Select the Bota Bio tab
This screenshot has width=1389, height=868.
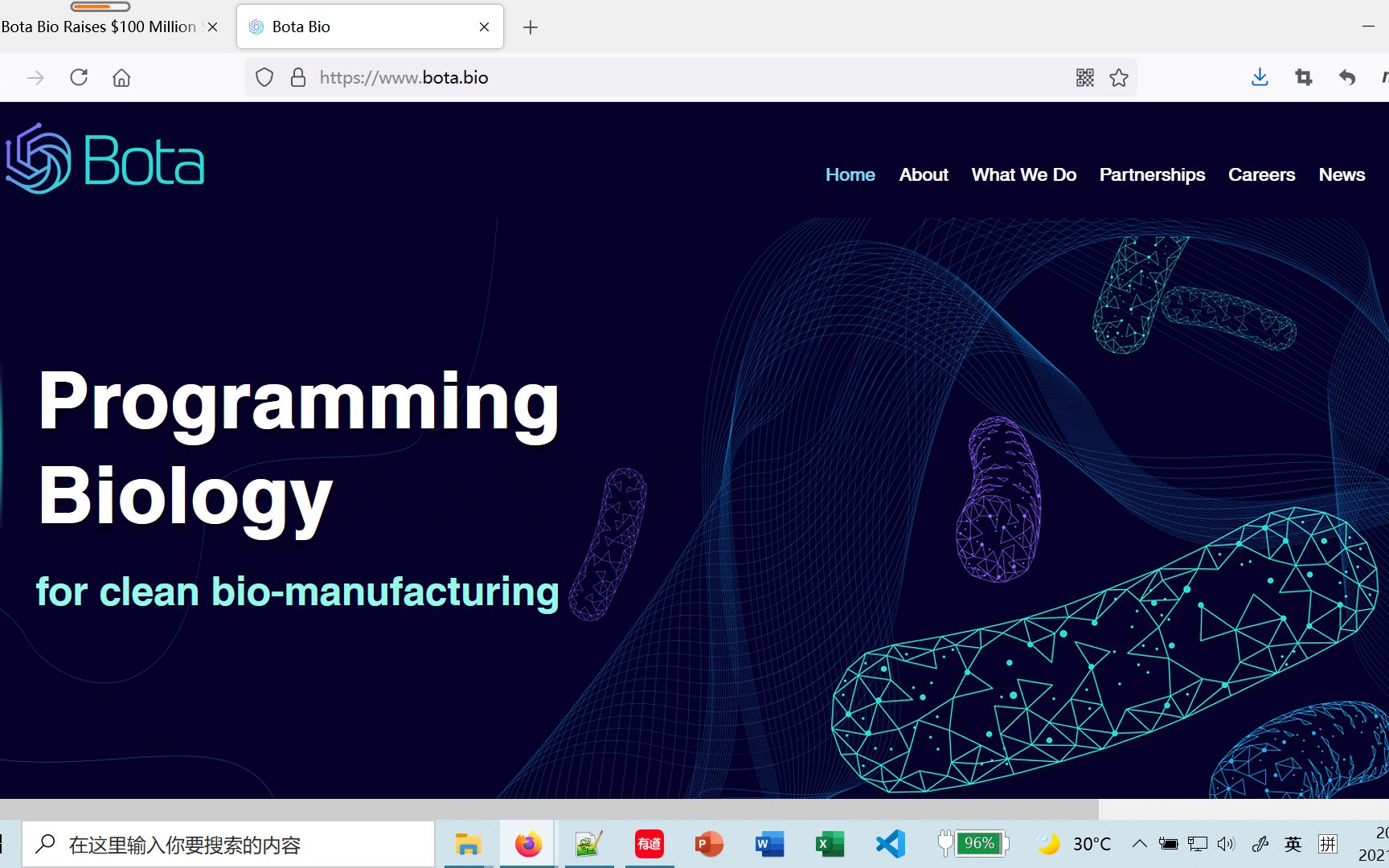[370, 27]
